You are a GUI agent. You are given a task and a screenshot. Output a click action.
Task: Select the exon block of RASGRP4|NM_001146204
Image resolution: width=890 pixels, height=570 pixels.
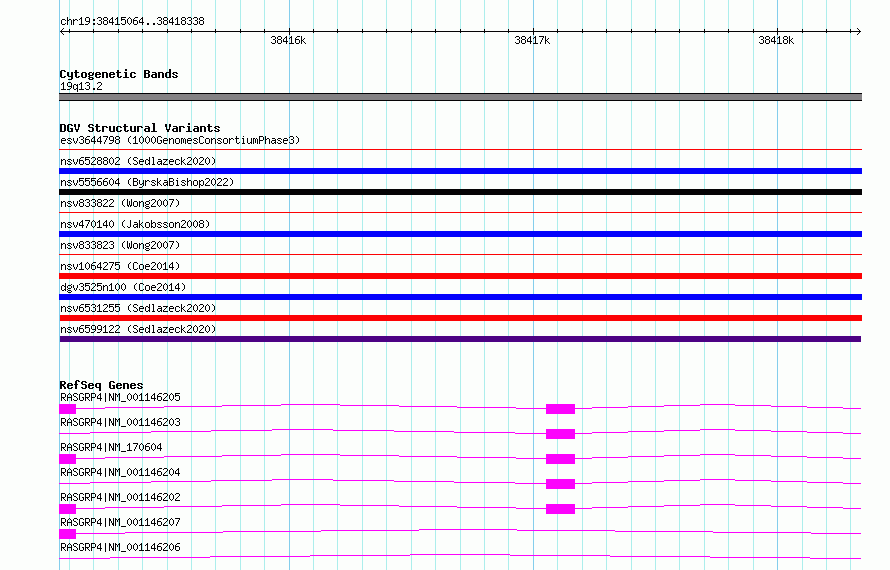pyautogui.click(x=560, y=484)
